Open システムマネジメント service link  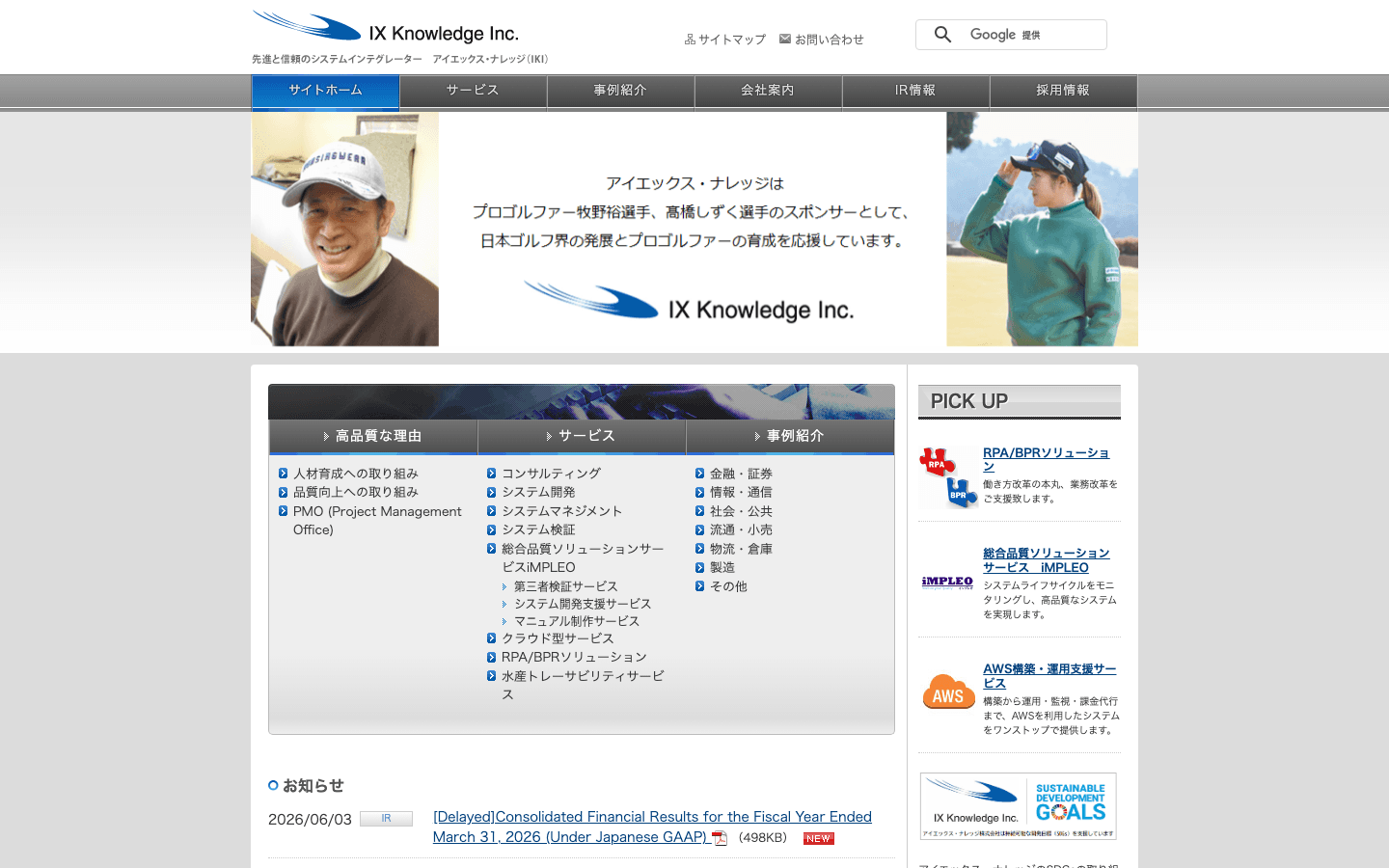point(561,511)
